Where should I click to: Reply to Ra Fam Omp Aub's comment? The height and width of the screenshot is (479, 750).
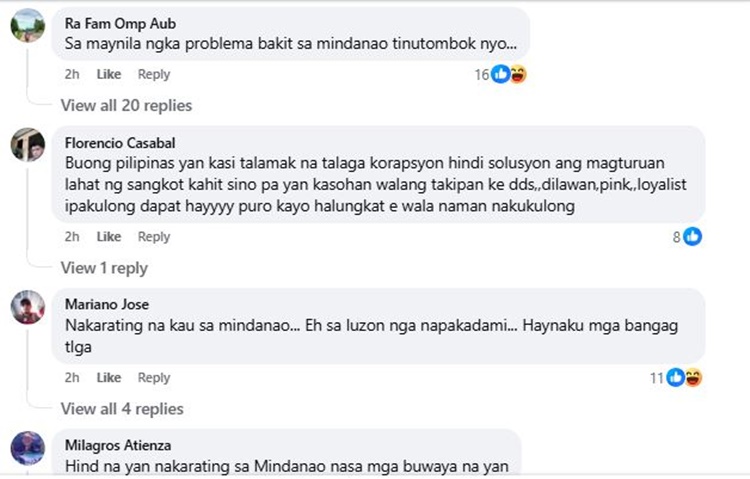coord(154,74)
